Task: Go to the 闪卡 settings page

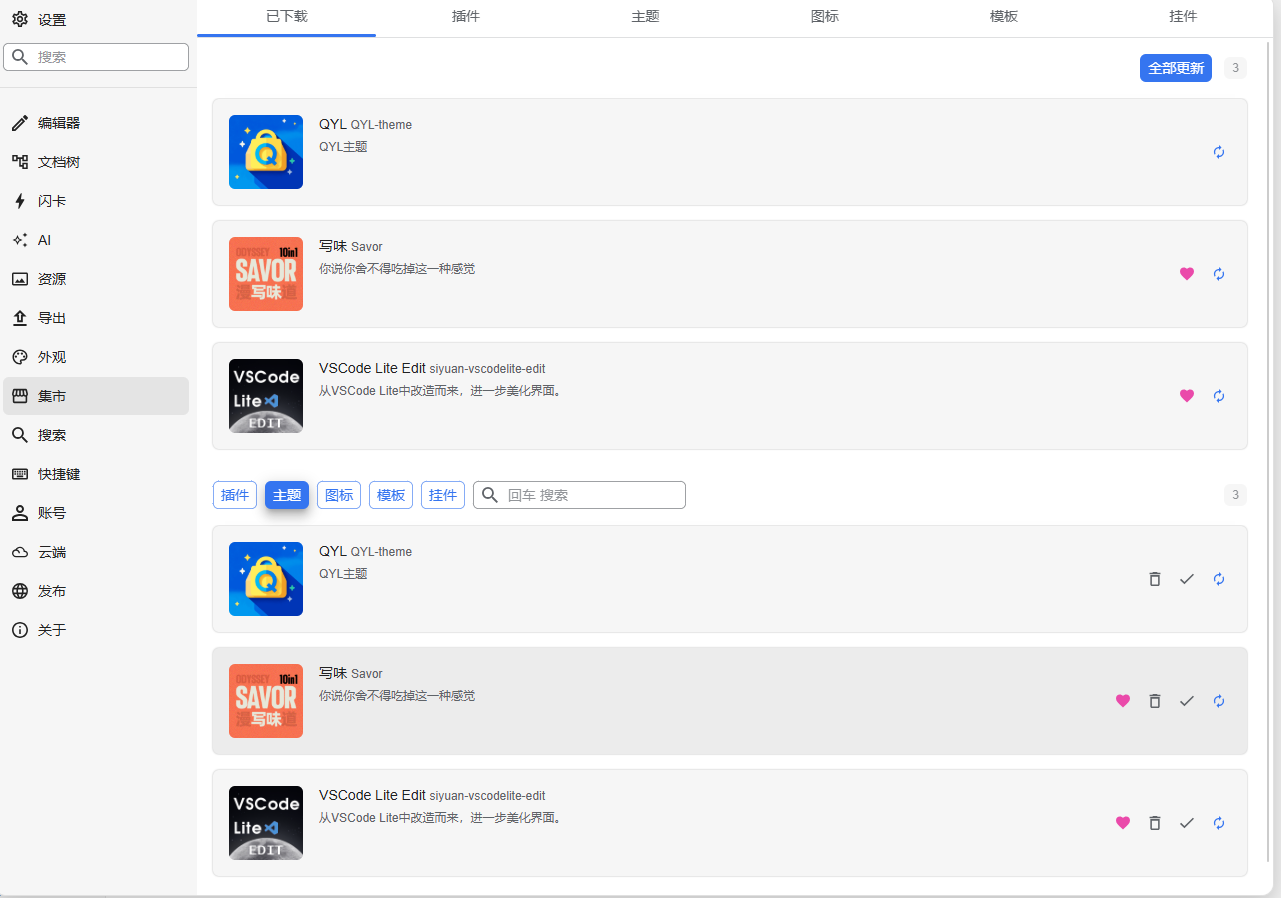Action: 96,201
